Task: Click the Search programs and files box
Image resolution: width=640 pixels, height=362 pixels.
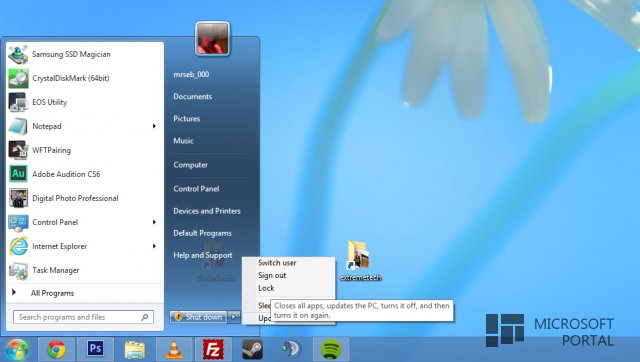Action: point(83,317)
